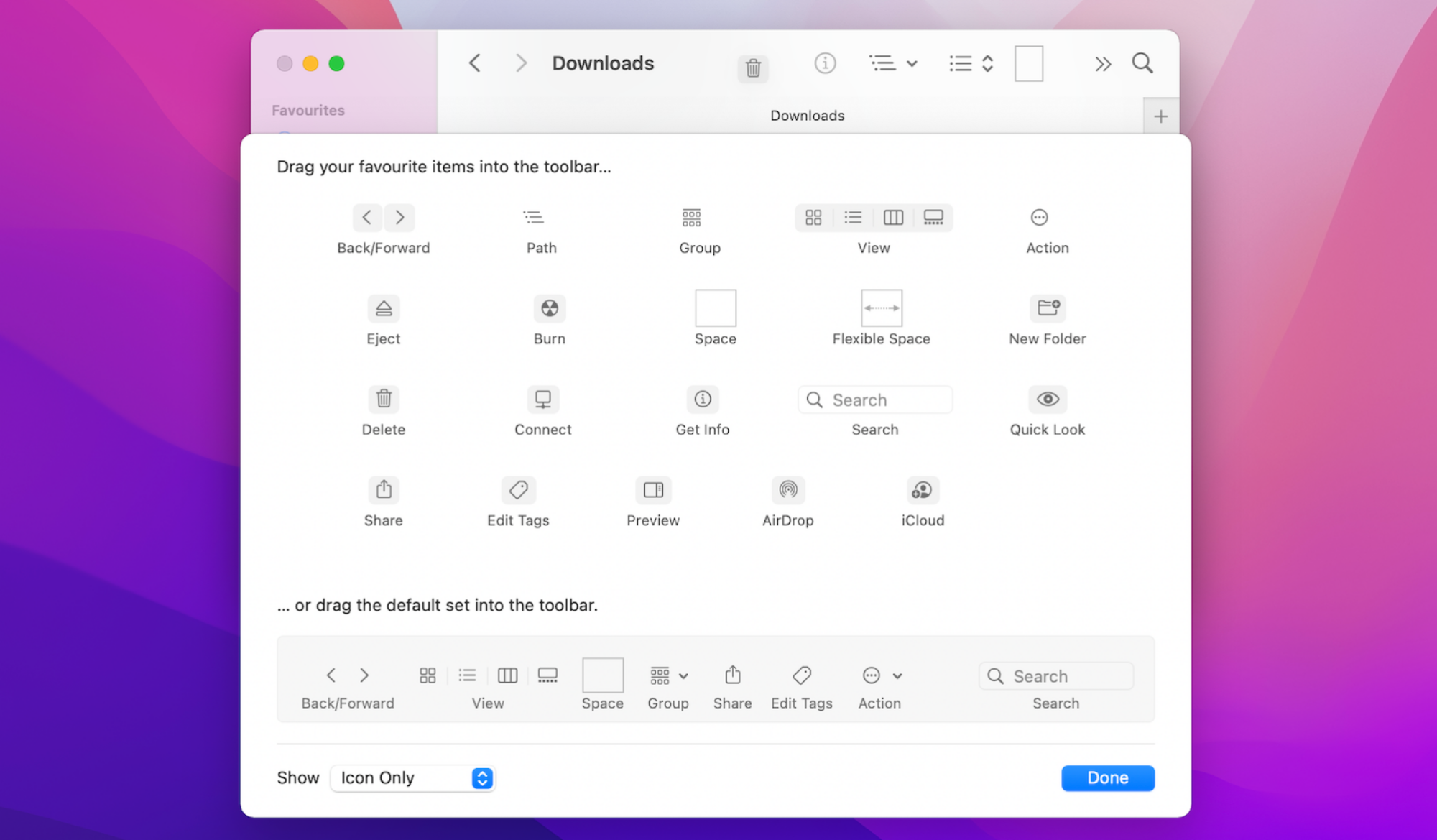Click the iCloud icon
Image resolution: width=1437 pixels, height=840 pixels.
pos(922,490)
